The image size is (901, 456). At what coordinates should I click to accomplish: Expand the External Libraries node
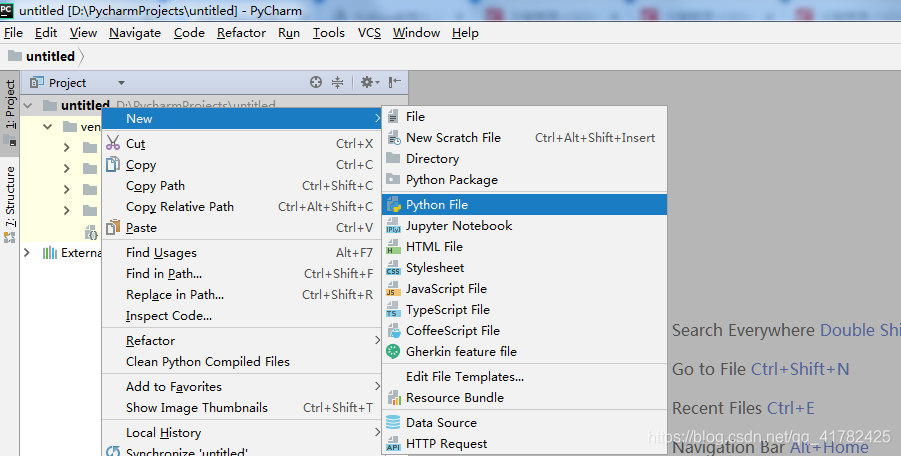click(x=27, y=252)
